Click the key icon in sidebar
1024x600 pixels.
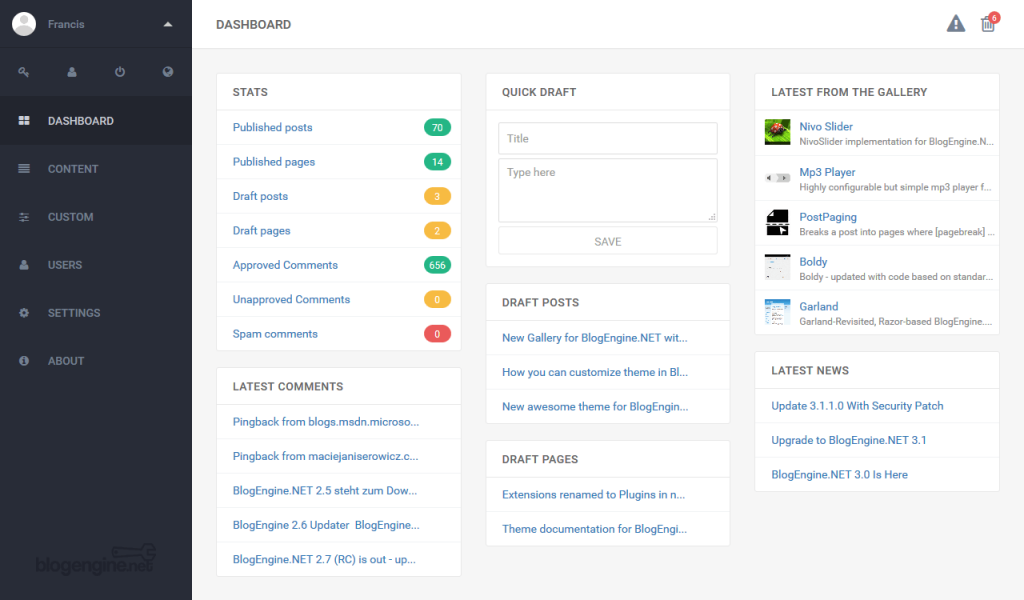point(24,72)
